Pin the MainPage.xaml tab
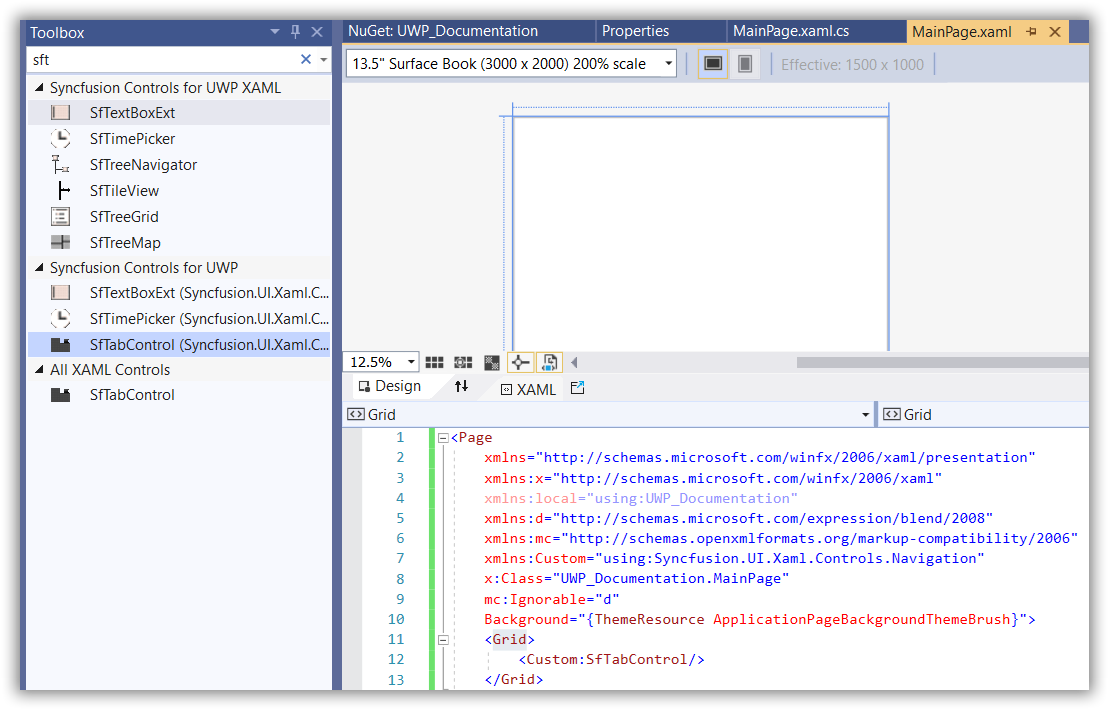1109x710 pixels. (1032, 32)
